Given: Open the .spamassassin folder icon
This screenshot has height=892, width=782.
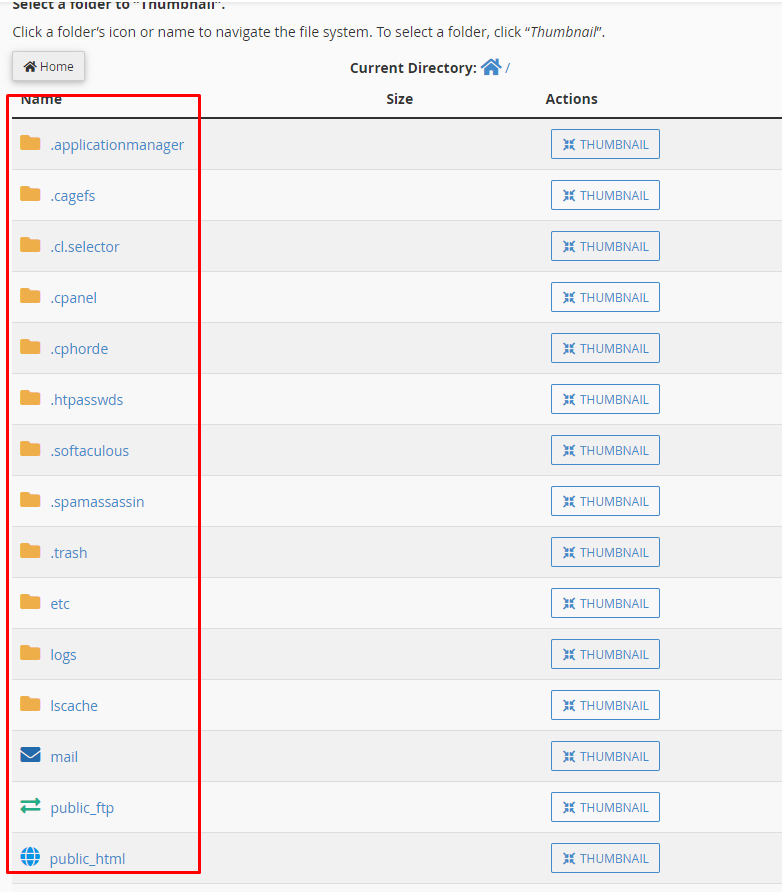Looking at the screenshot, I should coord(30,500).
